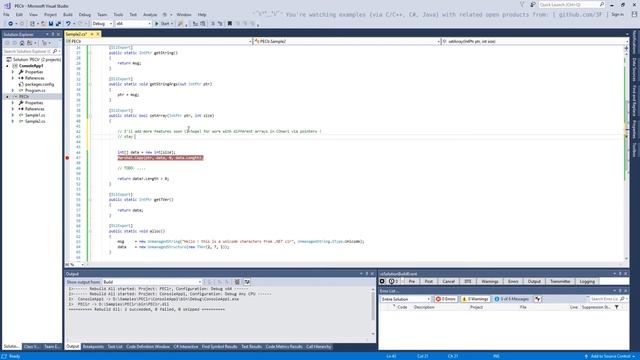Click the Error List build filter icon

click(538, 299)
